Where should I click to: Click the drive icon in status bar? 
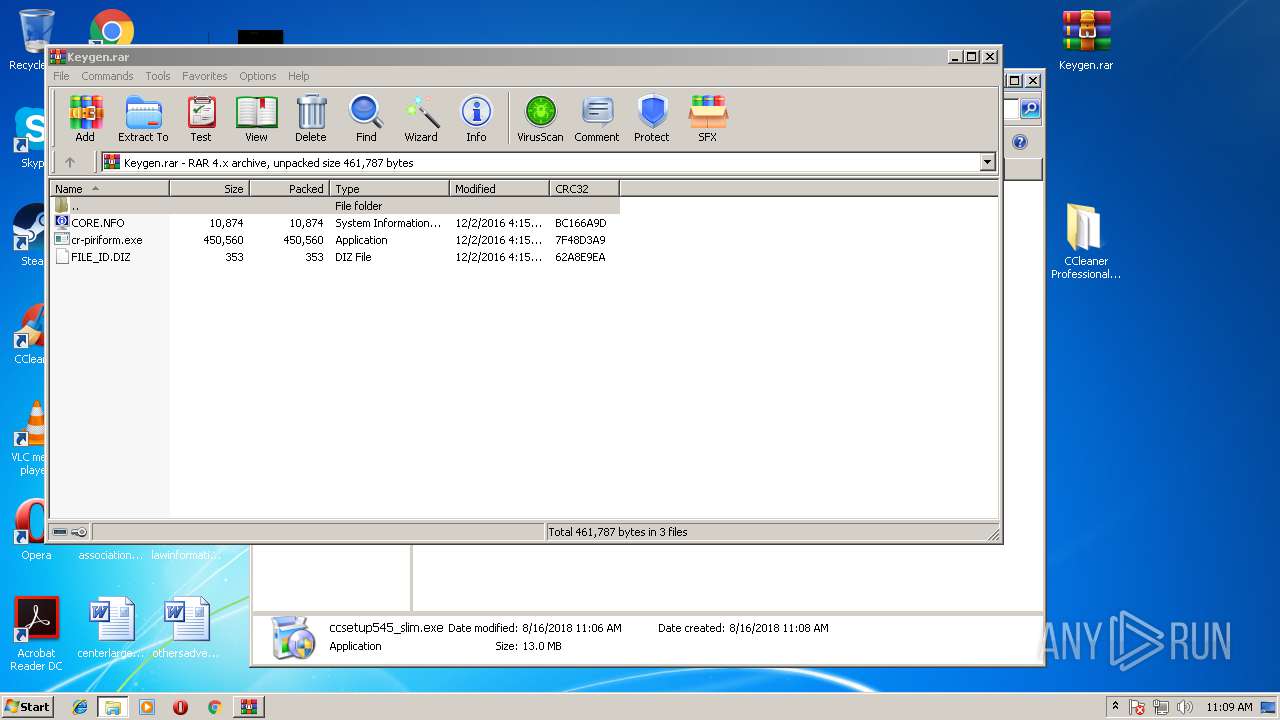(x=60, y=532)
